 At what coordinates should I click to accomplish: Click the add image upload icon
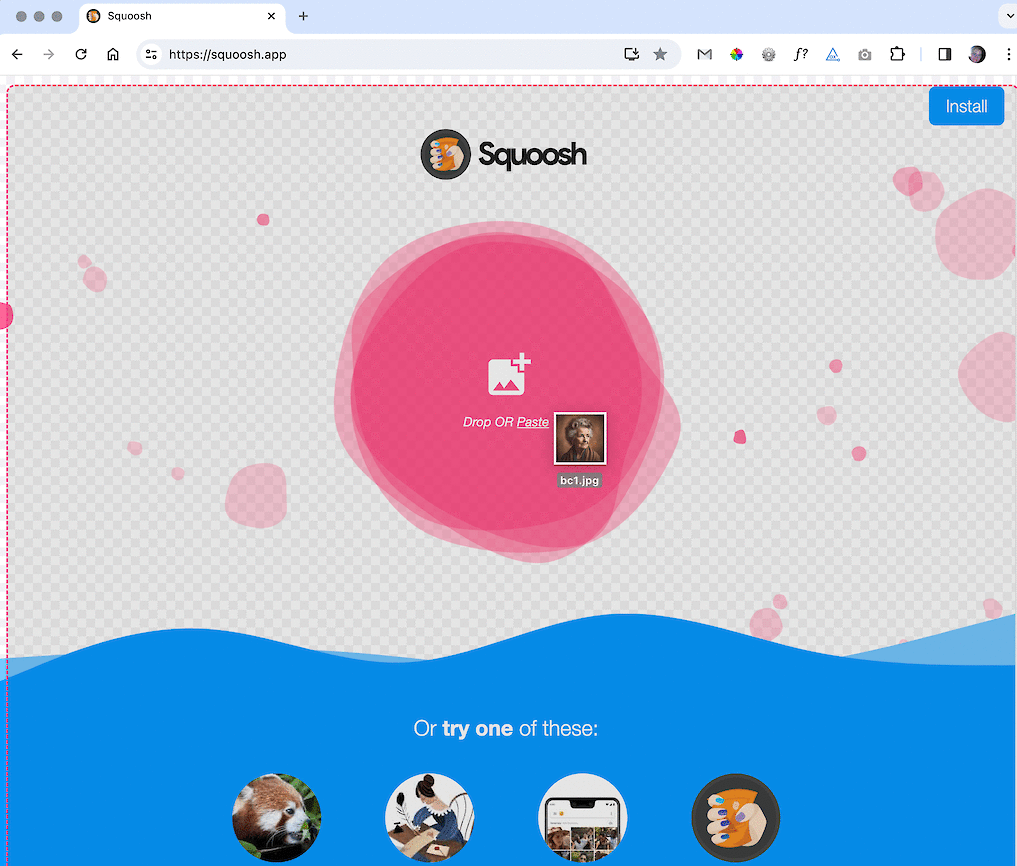click(509, 374)
